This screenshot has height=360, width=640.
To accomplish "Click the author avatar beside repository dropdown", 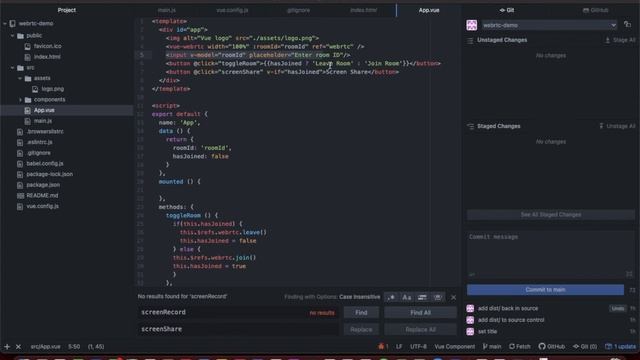I will [x=472, y=25].
